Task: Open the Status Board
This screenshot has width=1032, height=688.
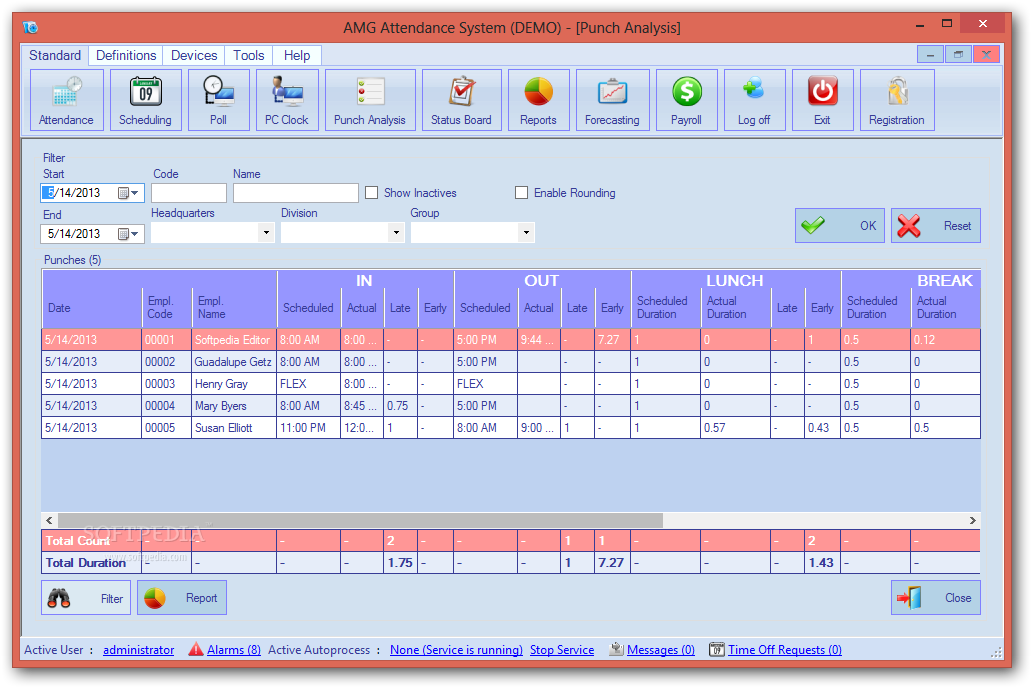Action: click(x=461, y=100)
